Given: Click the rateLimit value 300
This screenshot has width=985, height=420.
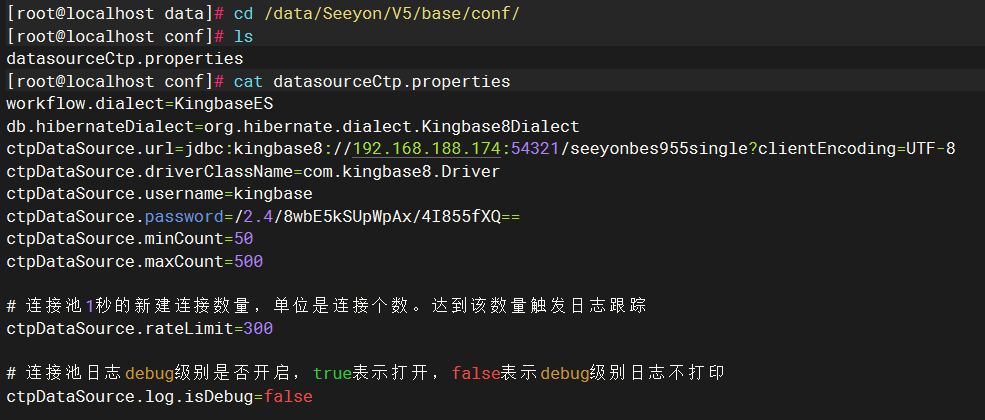Looking at the screenshot, I should coord(258,328).
